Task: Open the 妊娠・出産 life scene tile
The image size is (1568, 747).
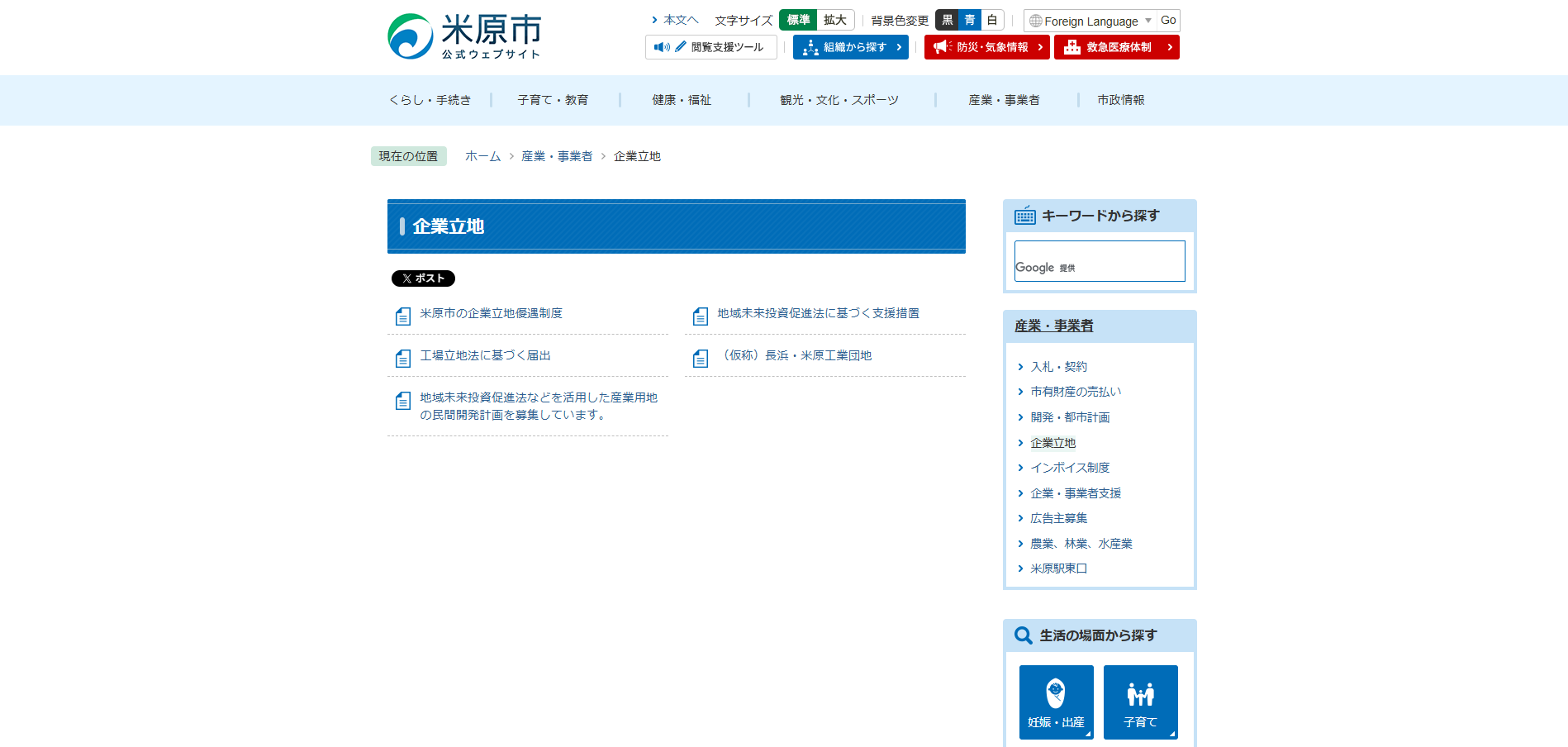Action: click(x=1057, y=702)
